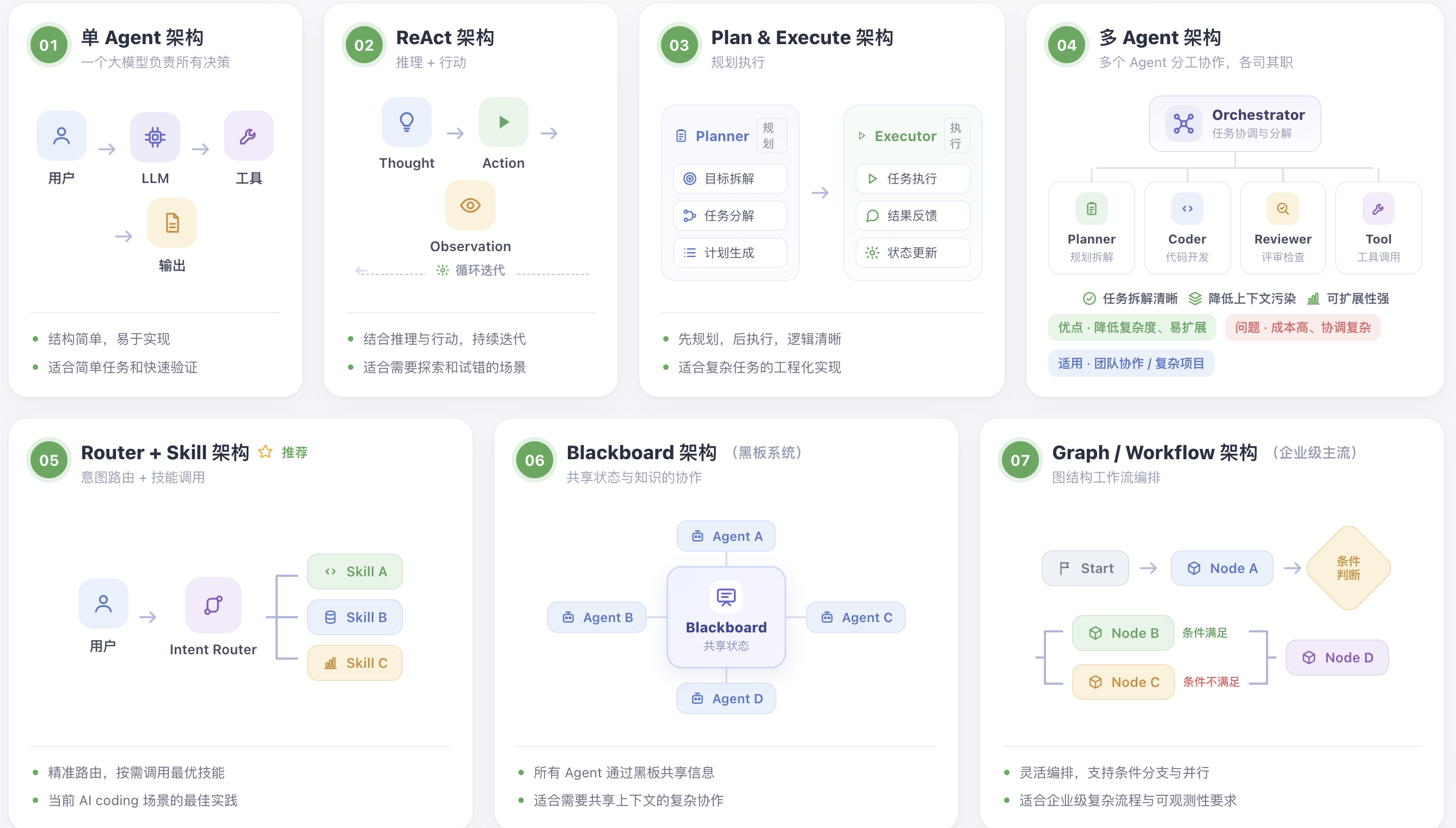The image size is (1456, 828).
Task: Click the Agent B node
Action: tap(597, 618)
